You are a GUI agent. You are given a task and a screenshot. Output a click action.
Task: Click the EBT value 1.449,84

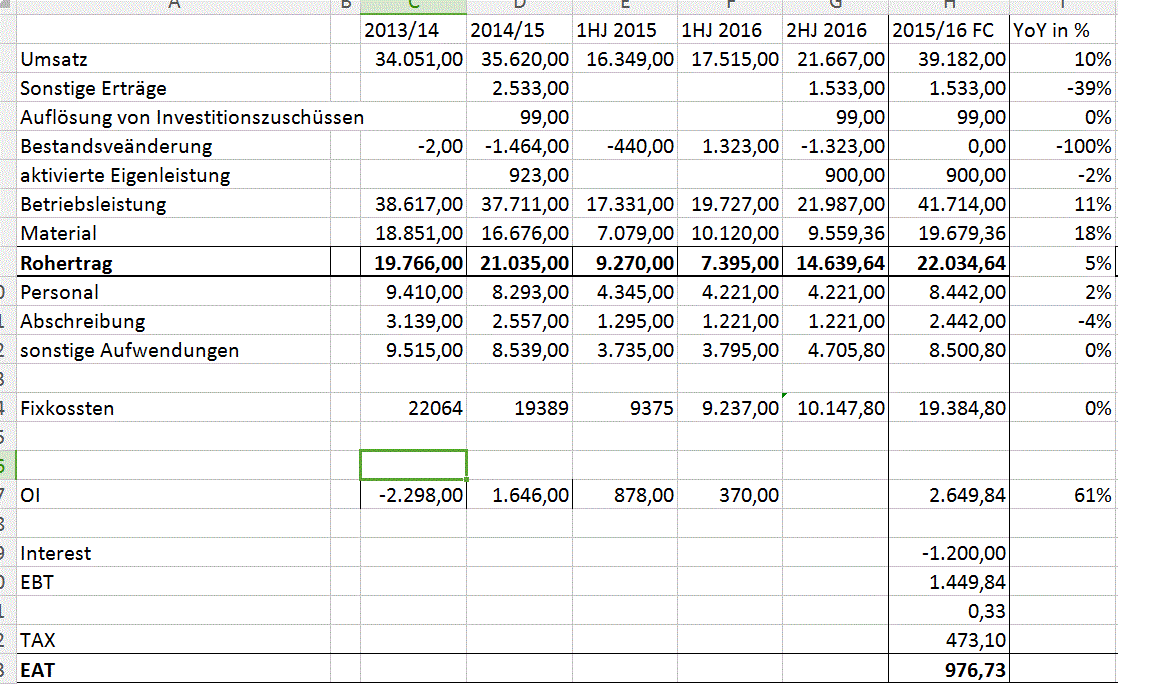[948, 582]
